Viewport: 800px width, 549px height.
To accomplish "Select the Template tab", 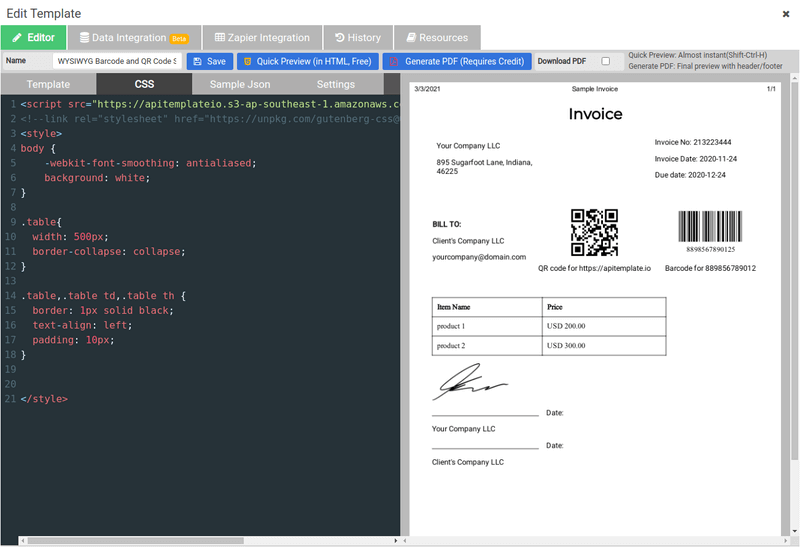I will click(x=48, y=84).
